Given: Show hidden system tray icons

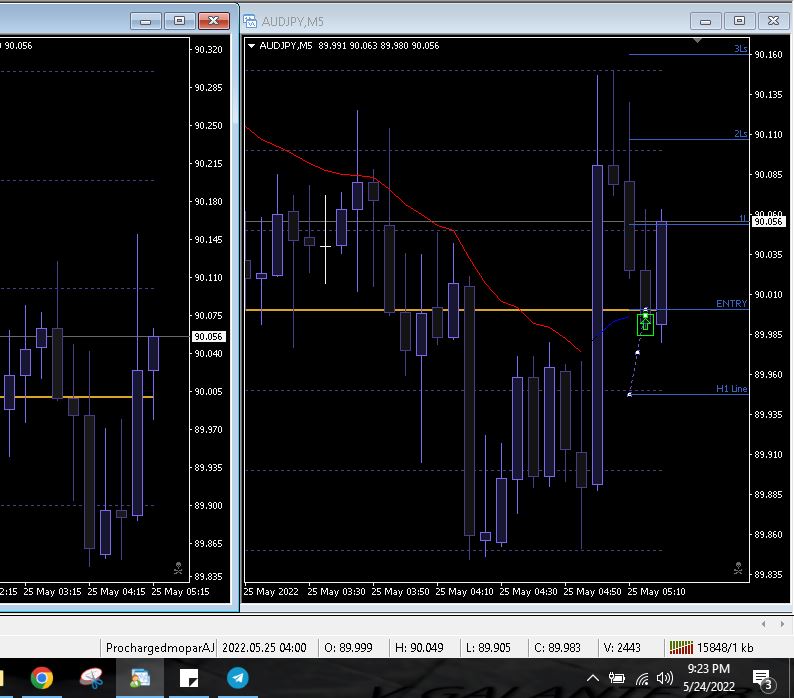Looking at the screenshot, I should [593, 679].
